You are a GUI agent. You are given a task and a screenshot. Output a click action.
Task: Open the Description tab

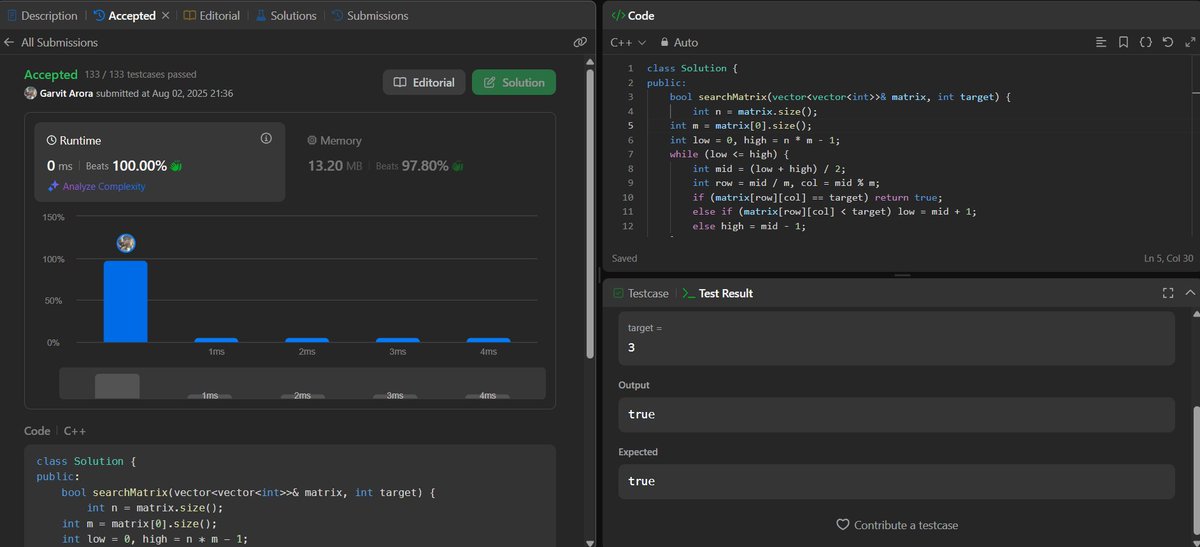(42, 16)
